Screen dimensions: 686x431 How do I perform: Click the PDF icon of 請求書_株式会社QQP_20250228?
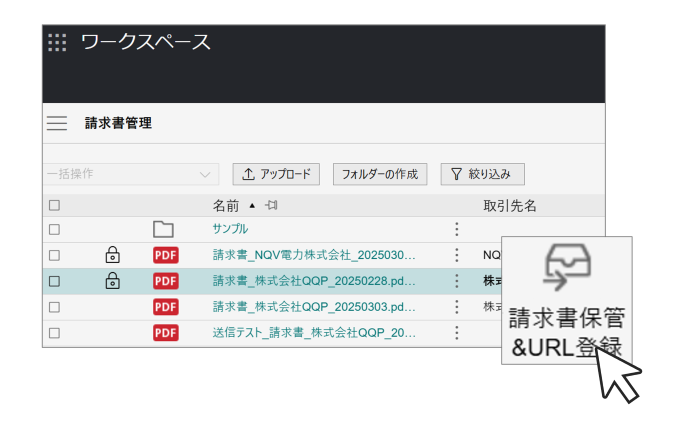point(166,281)
